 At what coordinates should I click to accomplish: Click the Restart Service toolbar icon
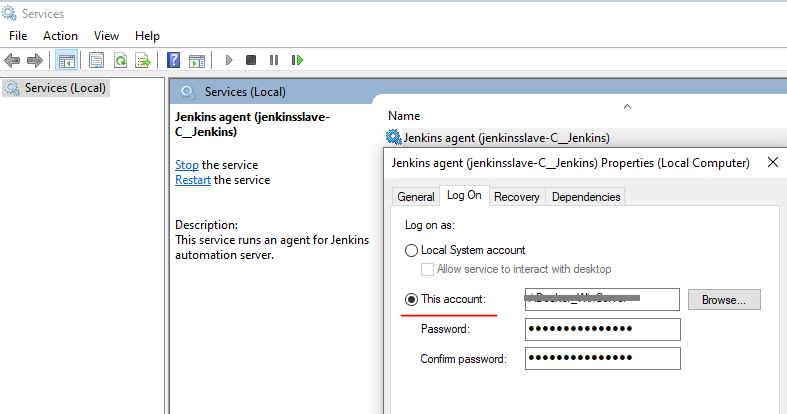[x=296, y=60]
